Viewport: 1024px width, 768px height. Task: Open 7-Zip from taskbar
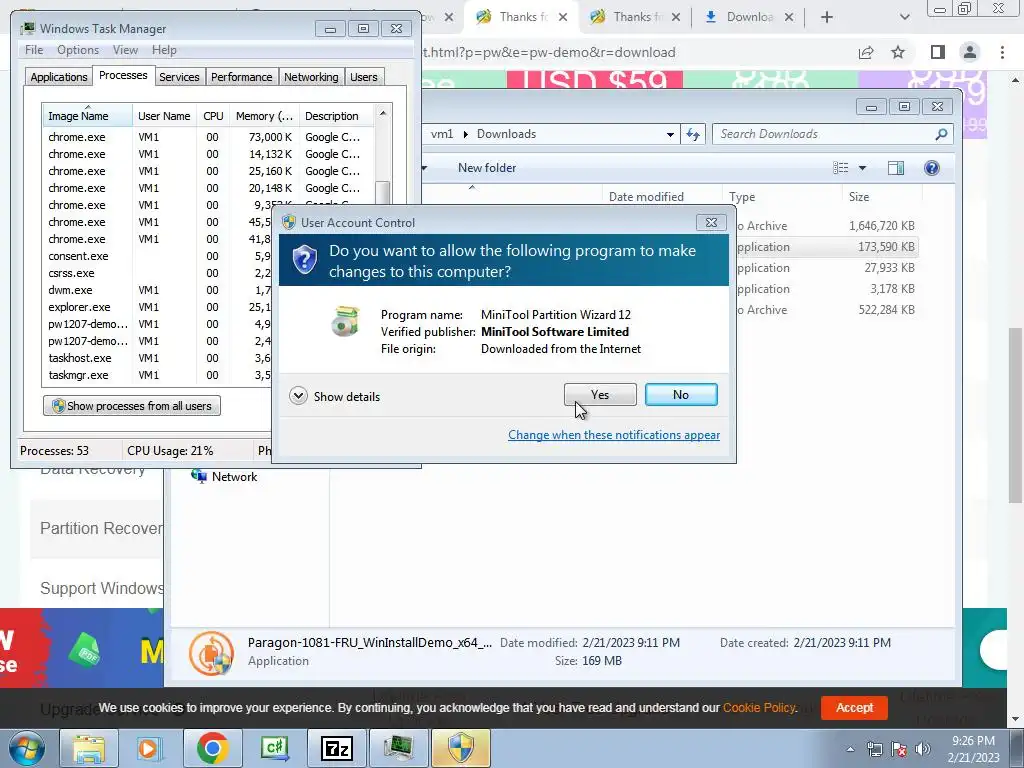pos(336,748)
